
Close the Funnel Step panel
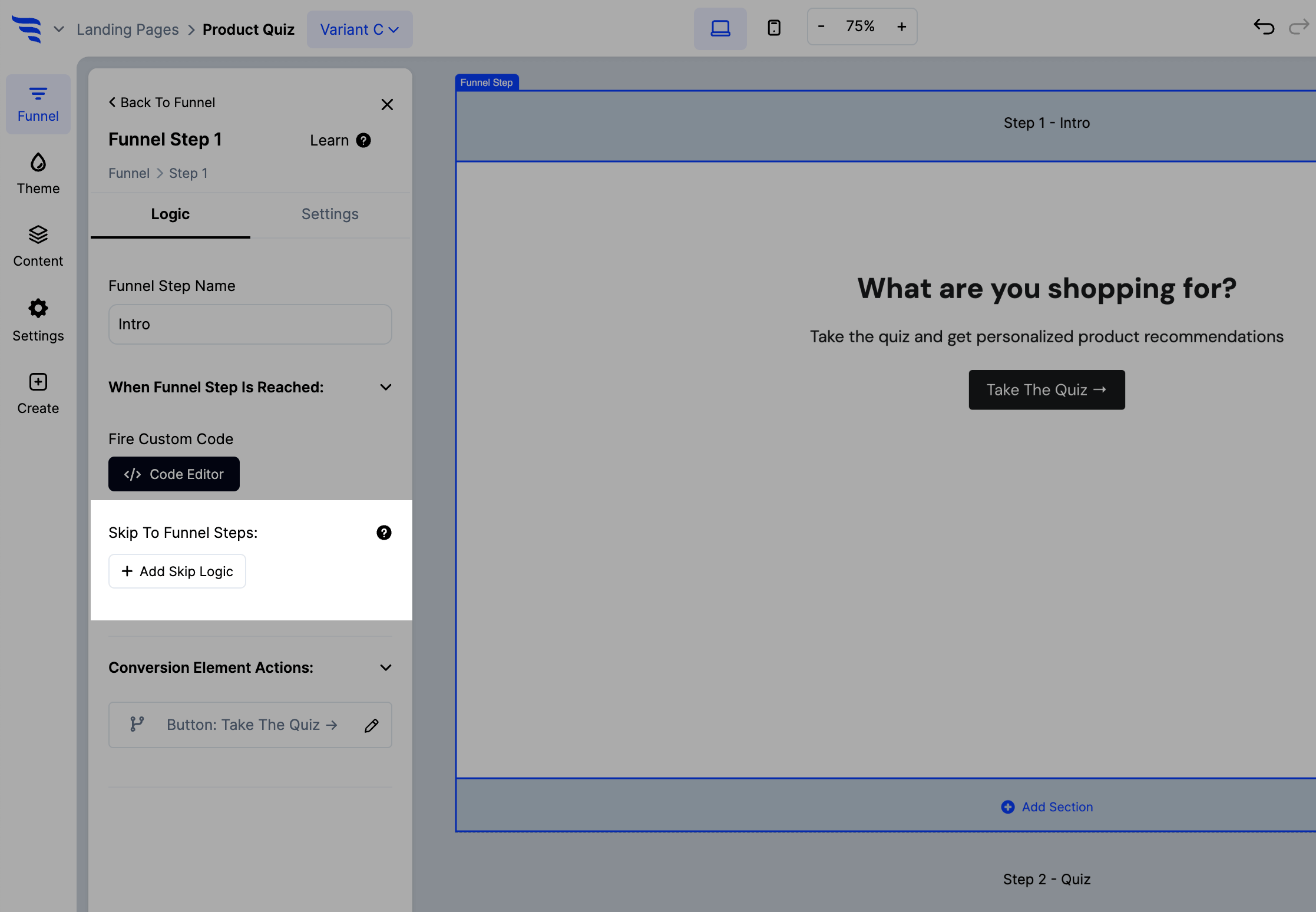(387, 104)
